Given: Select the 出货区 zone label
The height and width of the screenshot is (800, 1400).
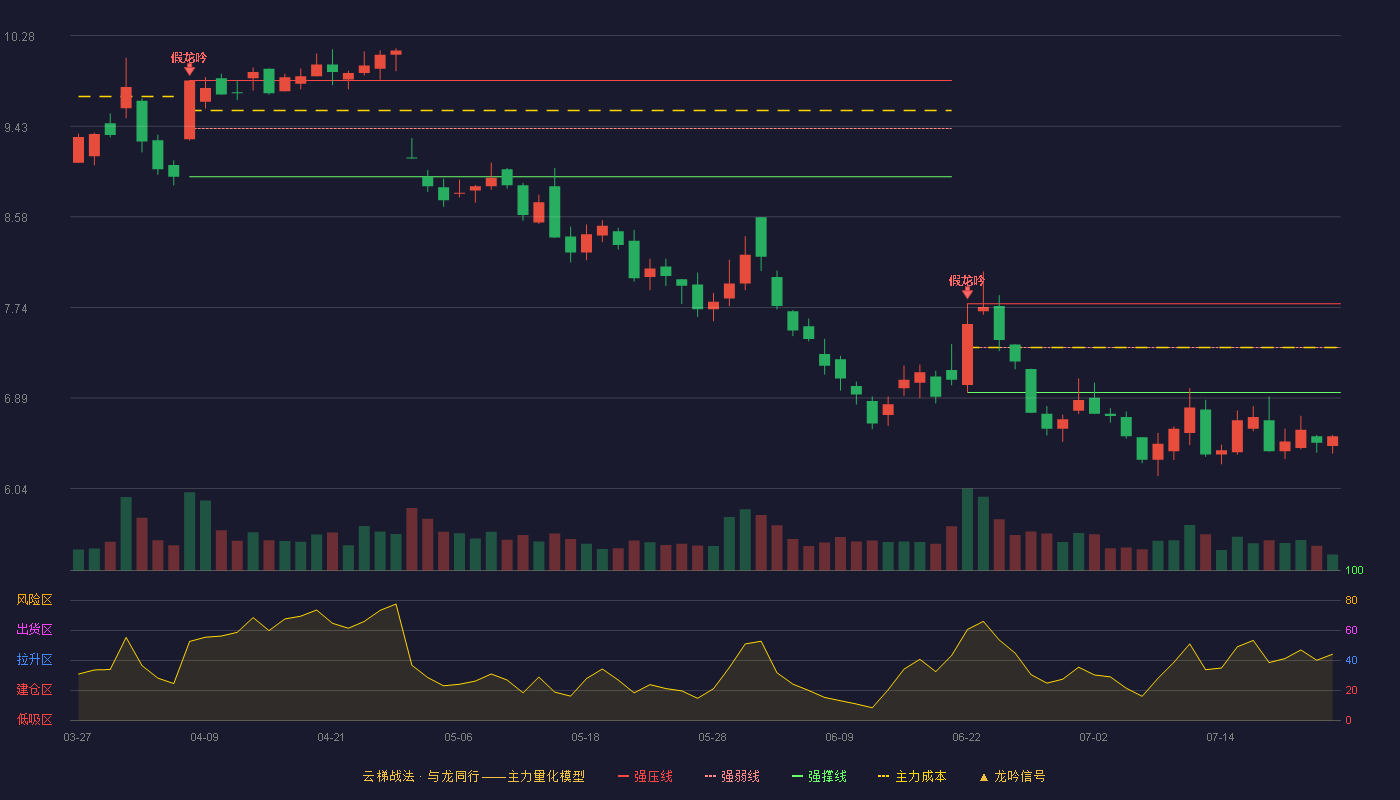Looking at the screenshot, I should 34,630.
